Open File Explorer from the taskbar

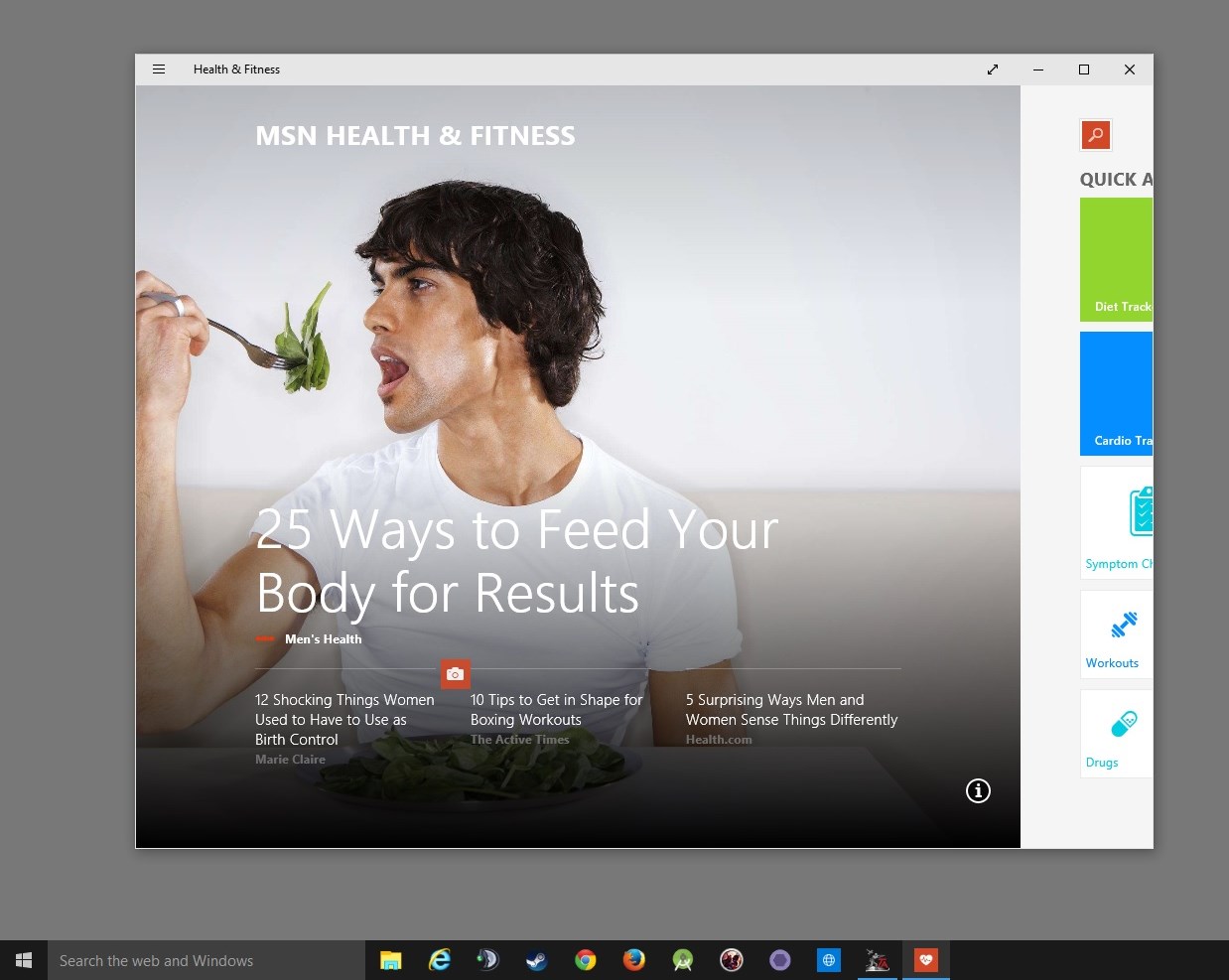(x=391, y=960)
